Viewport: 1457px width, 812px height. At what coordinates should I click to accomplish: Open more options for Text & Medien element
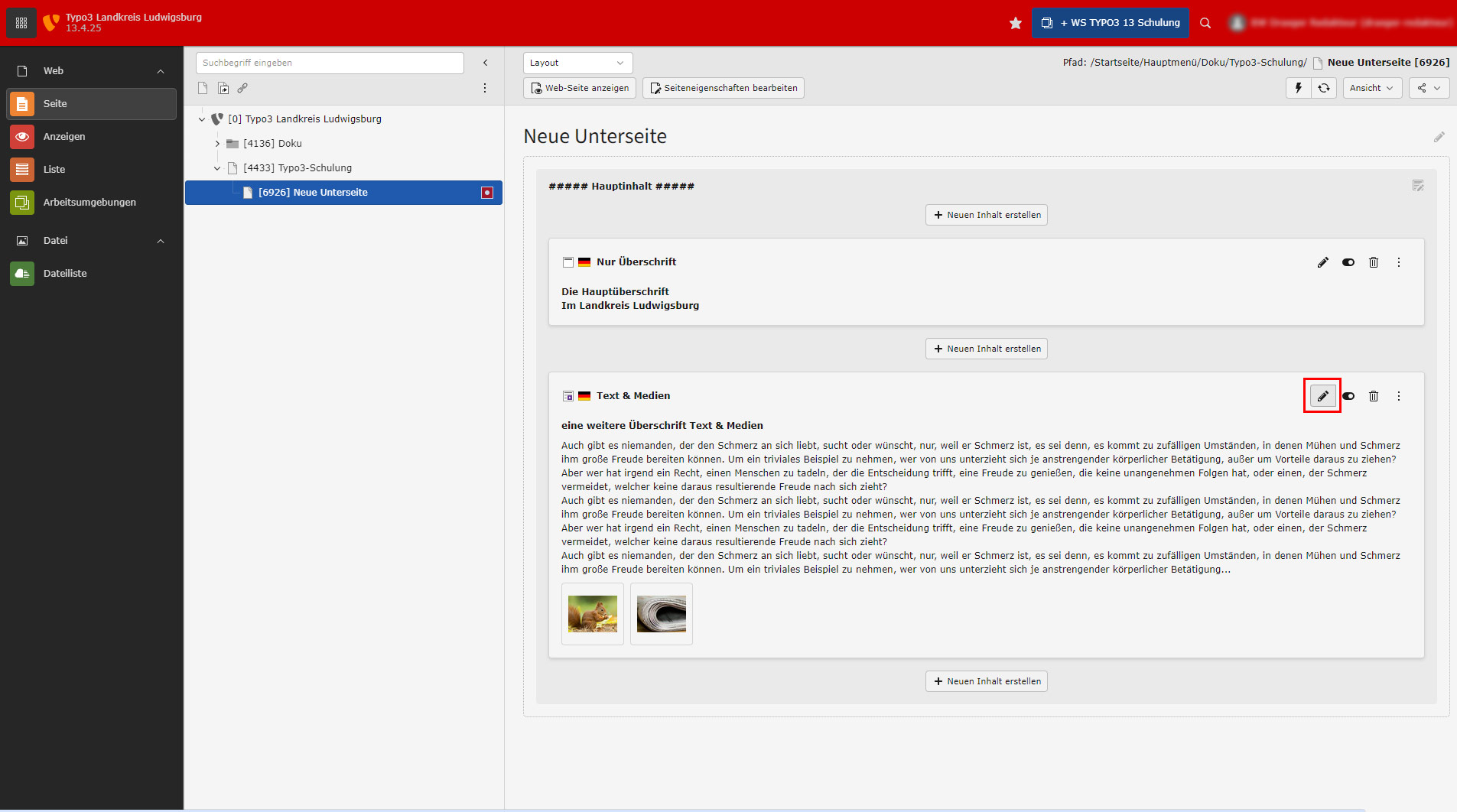coord(1399,396)
